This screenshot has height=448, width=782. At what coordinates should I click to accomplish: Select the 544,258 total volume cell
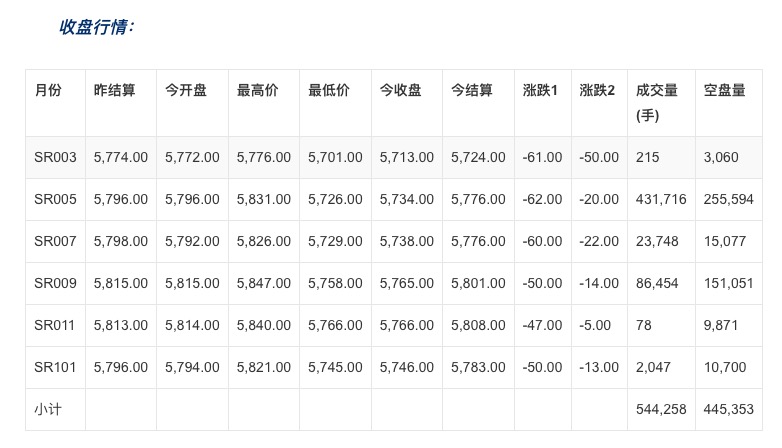(661, 409)
